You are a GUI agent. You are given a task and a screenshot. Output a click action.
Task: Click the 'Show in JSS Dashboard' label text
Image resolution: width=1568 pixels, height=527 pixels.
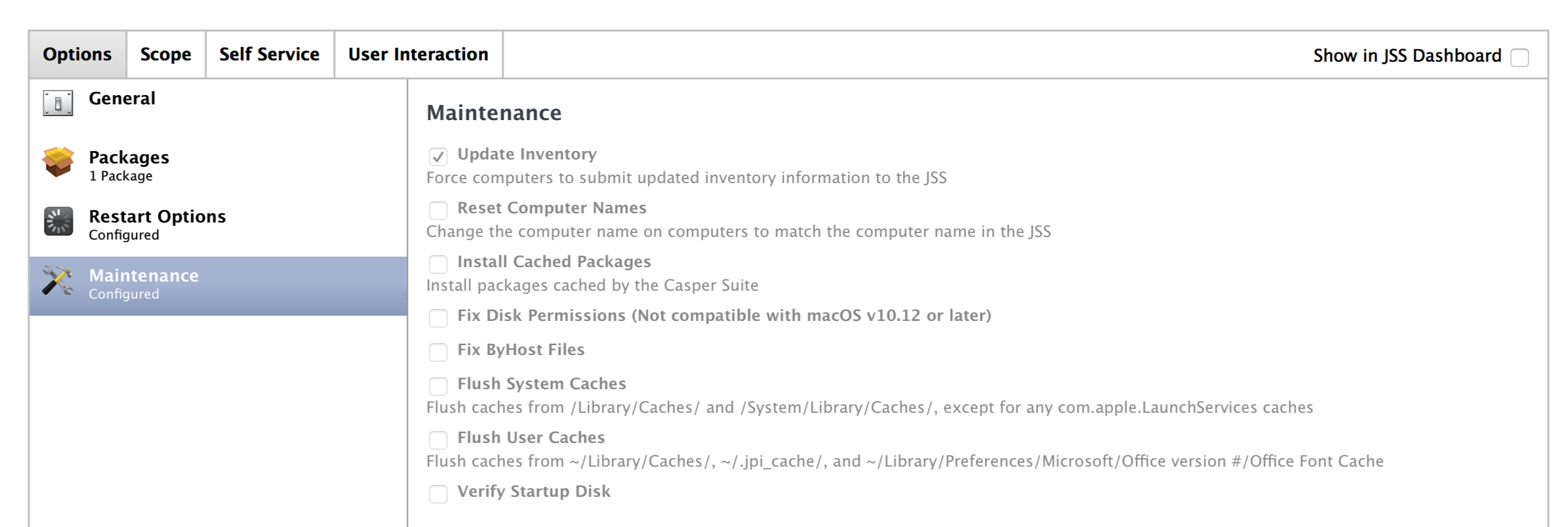coord(1407,56)
